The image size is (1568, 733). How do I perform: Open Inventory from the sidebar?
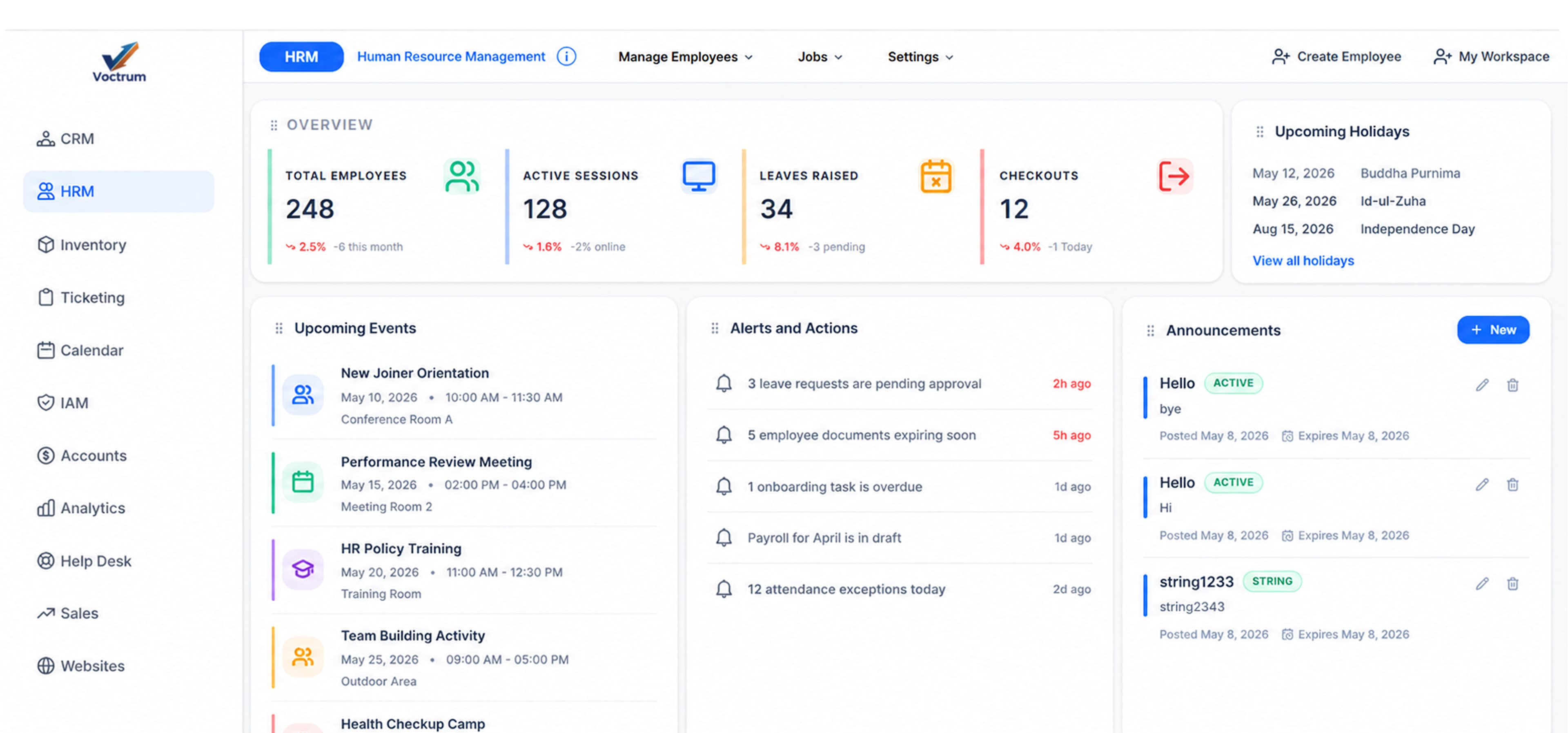click(82, 245)
